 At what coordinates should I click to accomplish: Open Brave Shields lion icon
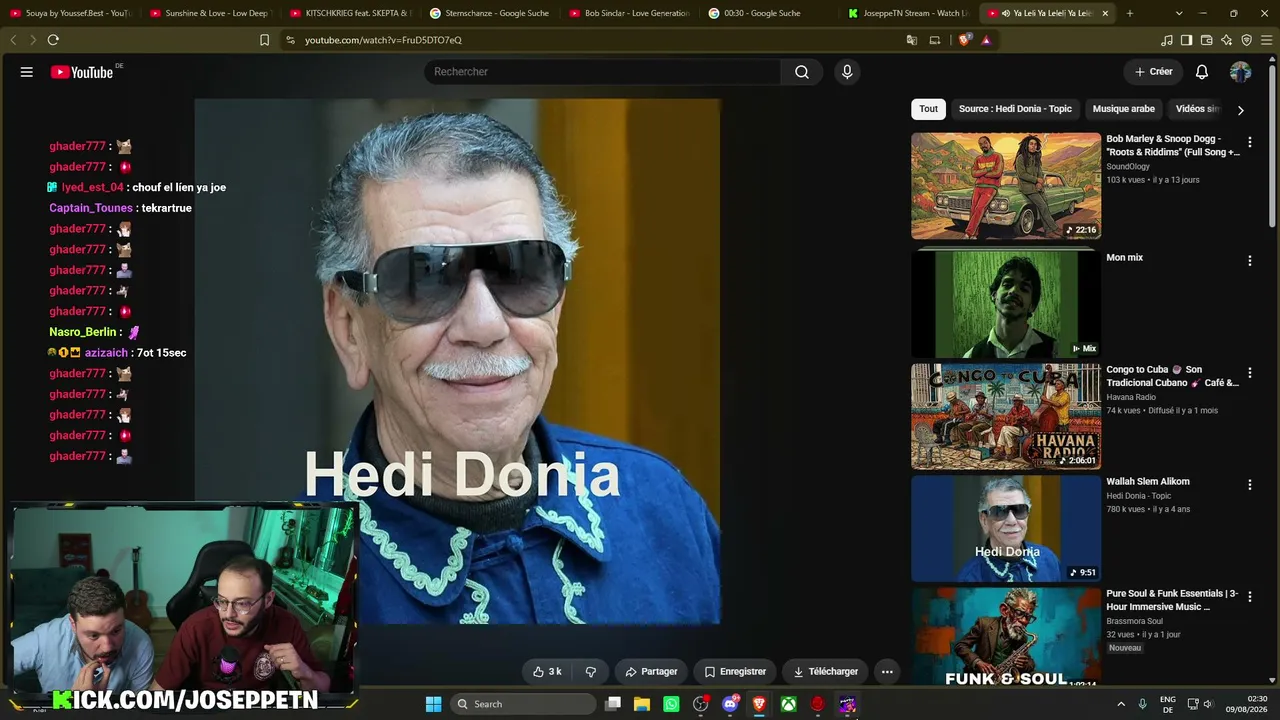964,40
